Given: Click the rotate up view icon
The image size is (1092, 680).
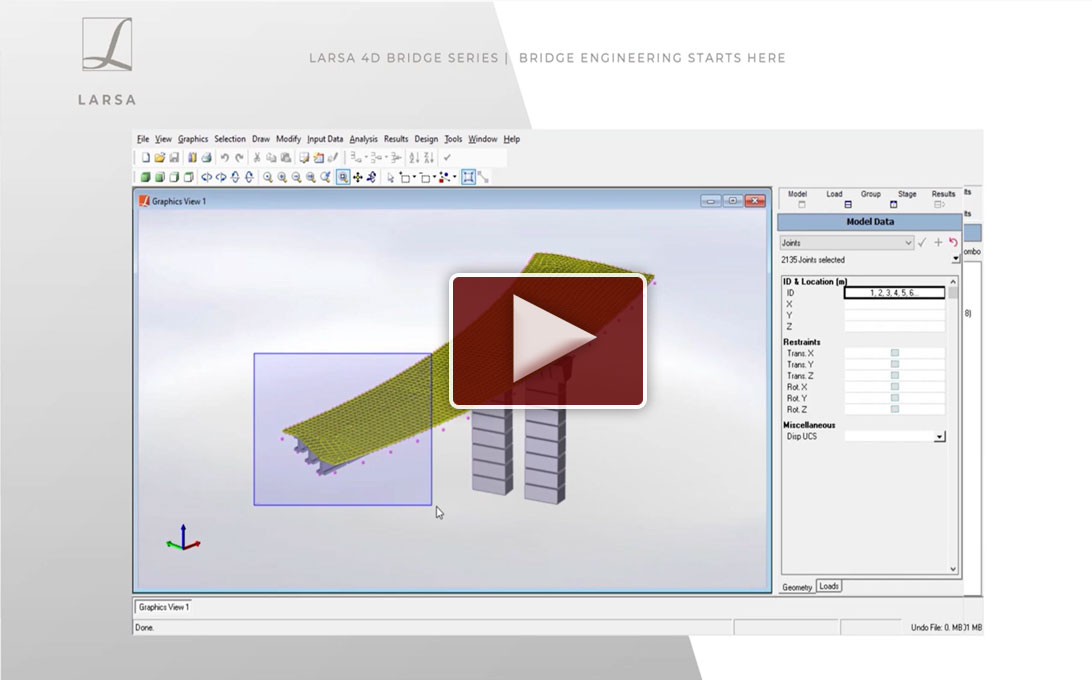Looking at the screenshot, I should [235, 178].
